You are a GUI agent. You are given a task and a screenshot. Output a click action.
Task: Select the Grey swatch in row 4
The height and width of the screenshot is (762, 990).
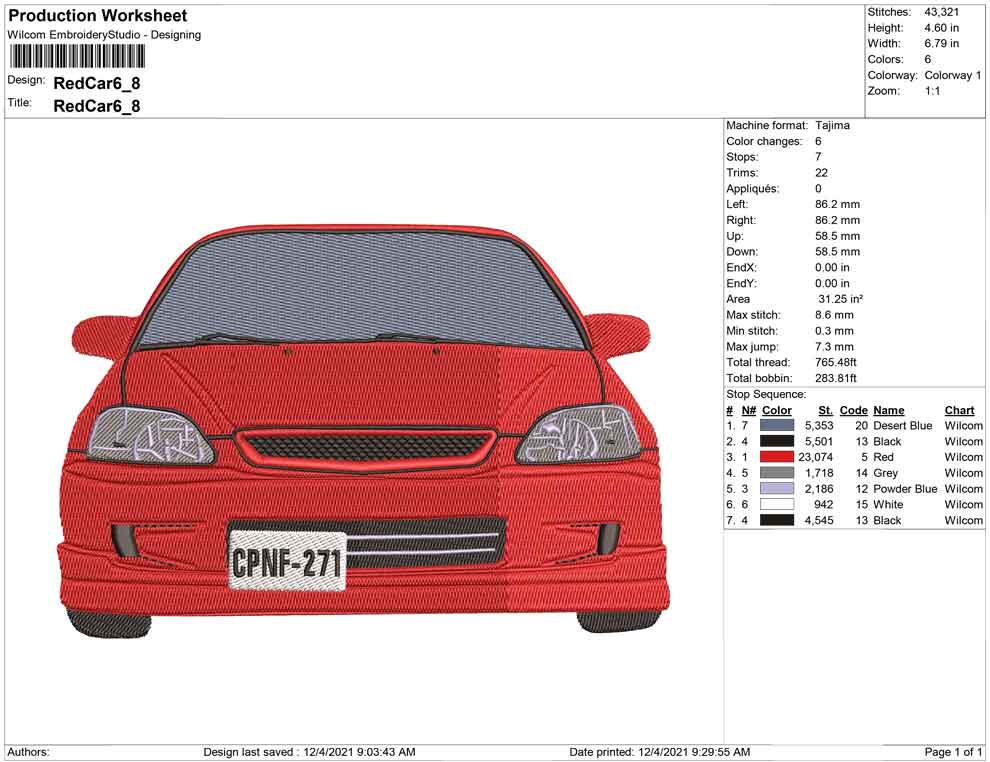[778, 473]
